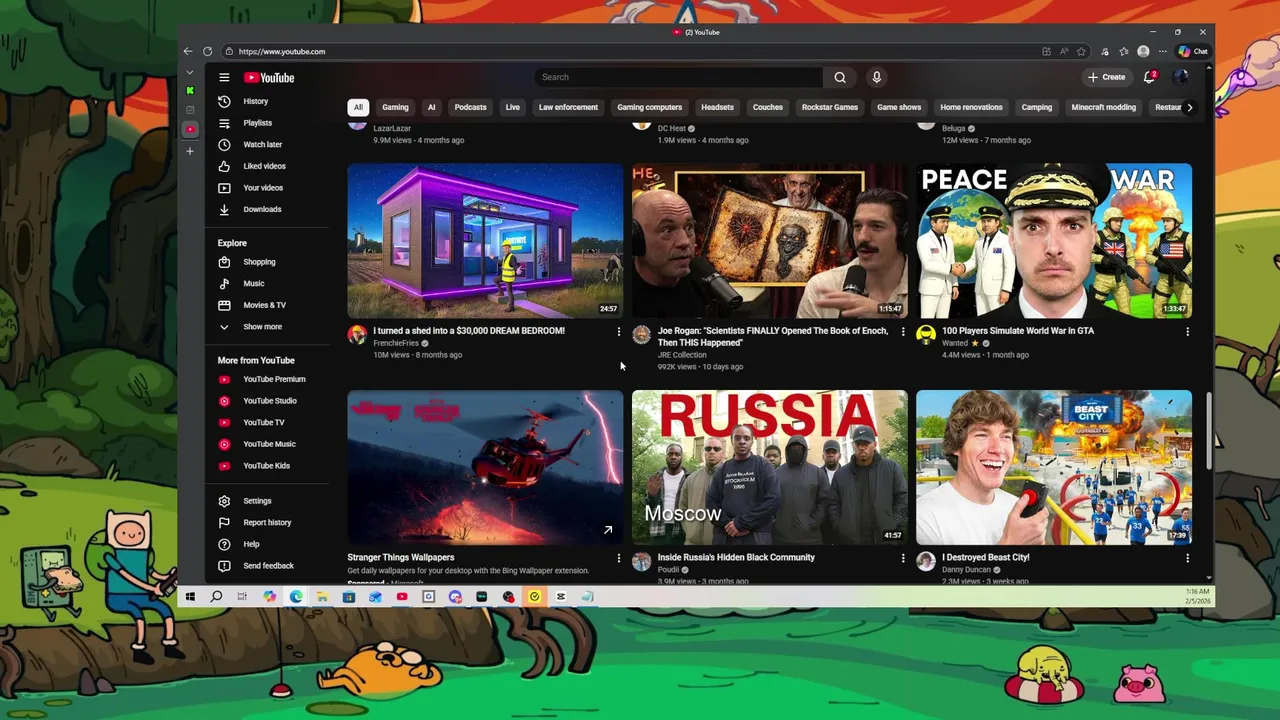Play the RUSSIA Moscow video thumbnail
Viewport: 1280px width, 720px height.
click(770, 467)
